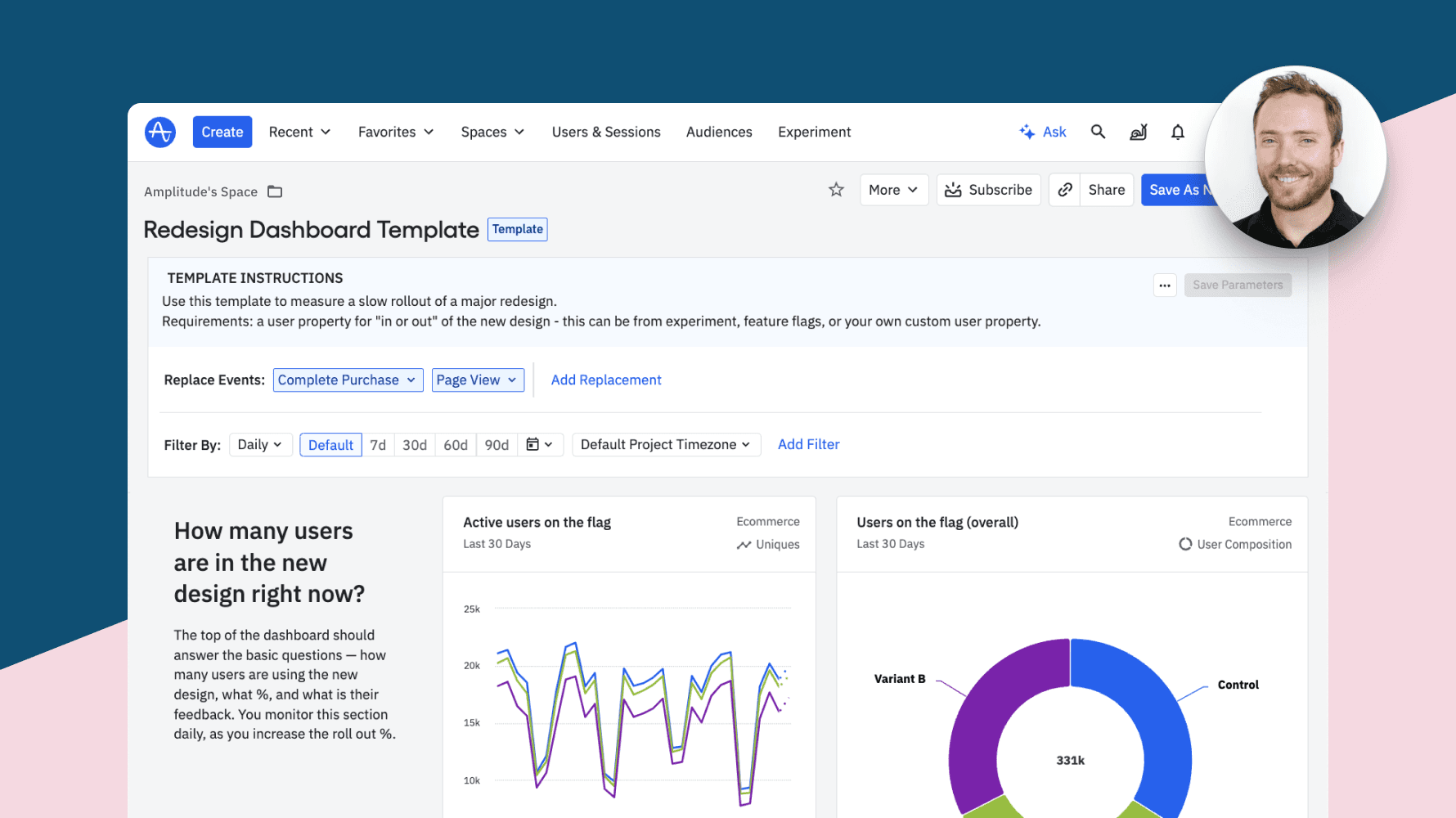Viewport: 1456px width, 818px height.
Task: Open the calendar date picker
Action: pos(540,444)
